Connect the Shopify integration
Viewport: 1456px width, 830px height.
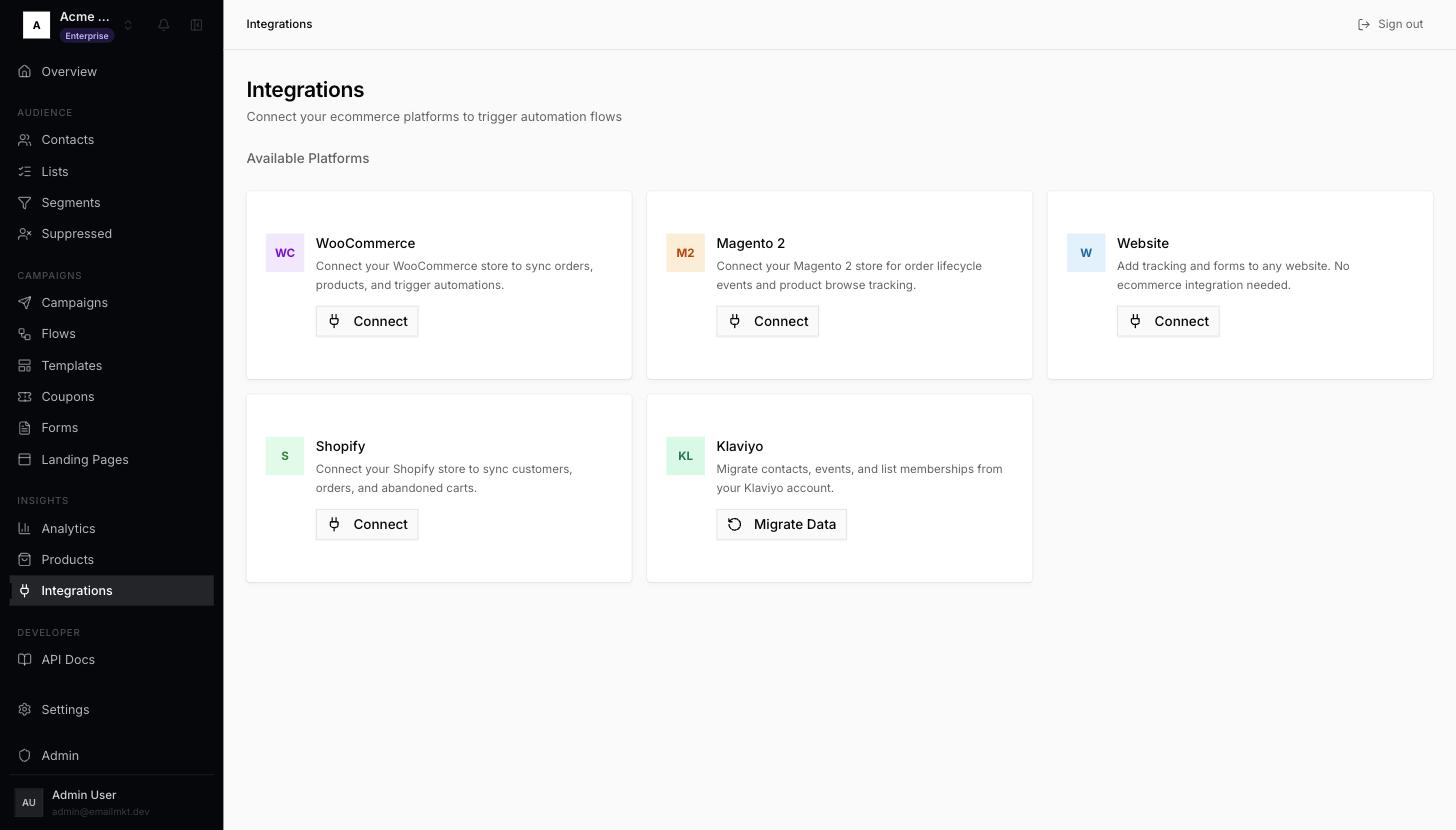[367, 524]
